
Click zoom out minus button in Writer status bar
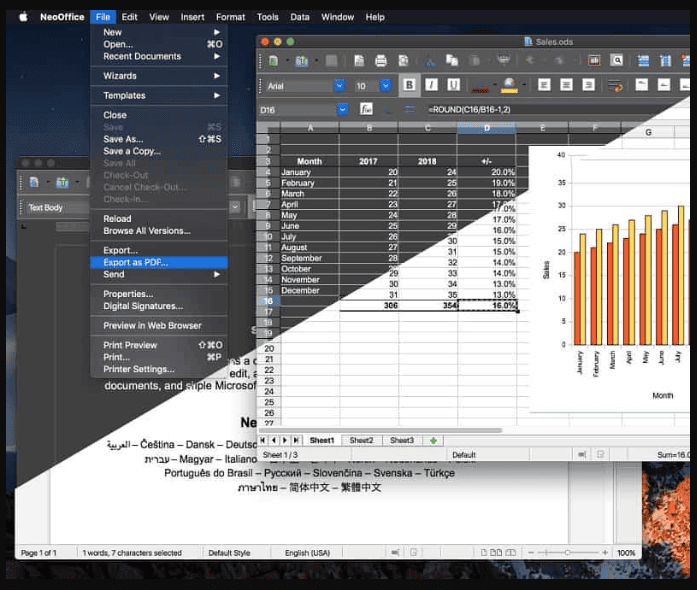[x=531, y=553]
